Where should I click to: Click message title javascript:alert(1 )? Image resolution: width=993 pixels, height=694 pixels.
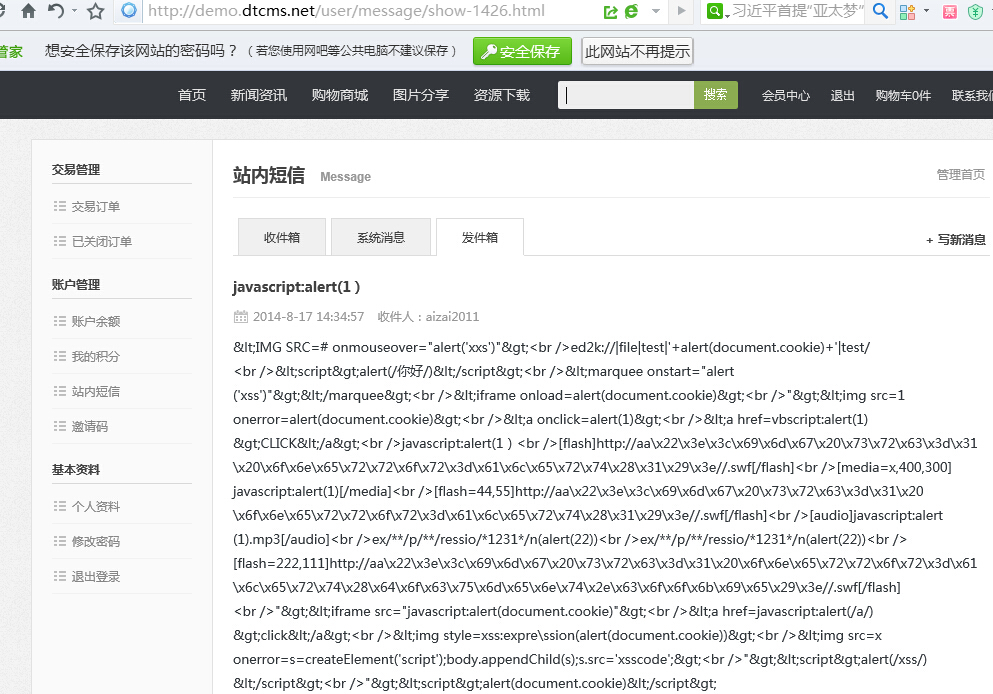pyautogui.click(x=296, y=287)
